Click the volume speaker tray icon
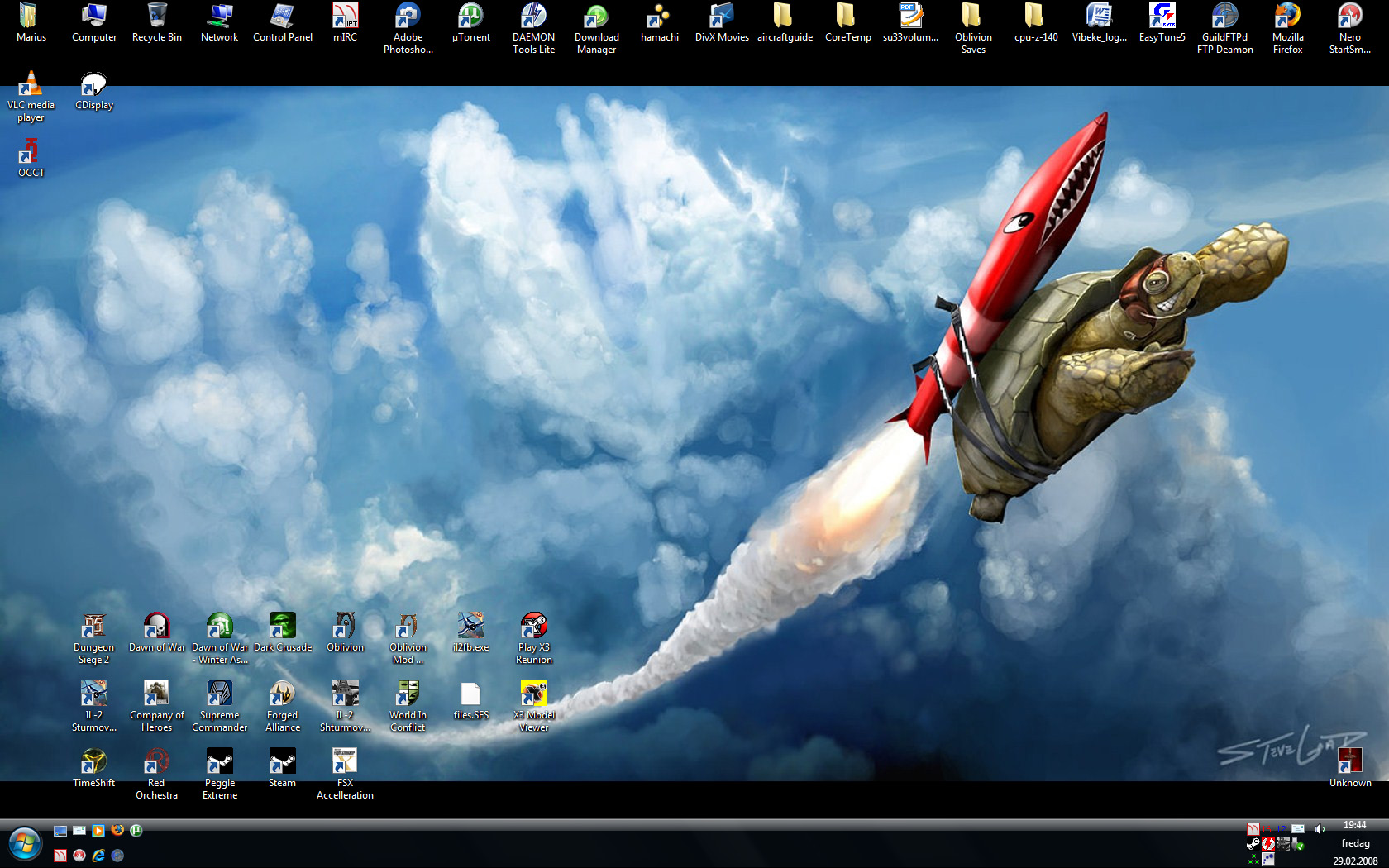1389x868 pixels. click(1320, 829)
